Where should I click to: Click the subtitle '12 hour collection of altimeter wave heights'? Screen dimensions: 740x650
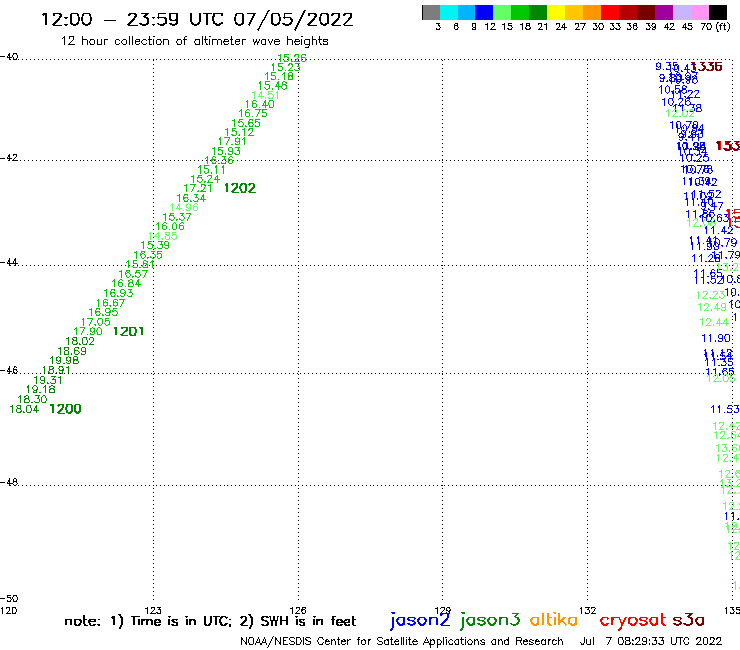point(194,41)
